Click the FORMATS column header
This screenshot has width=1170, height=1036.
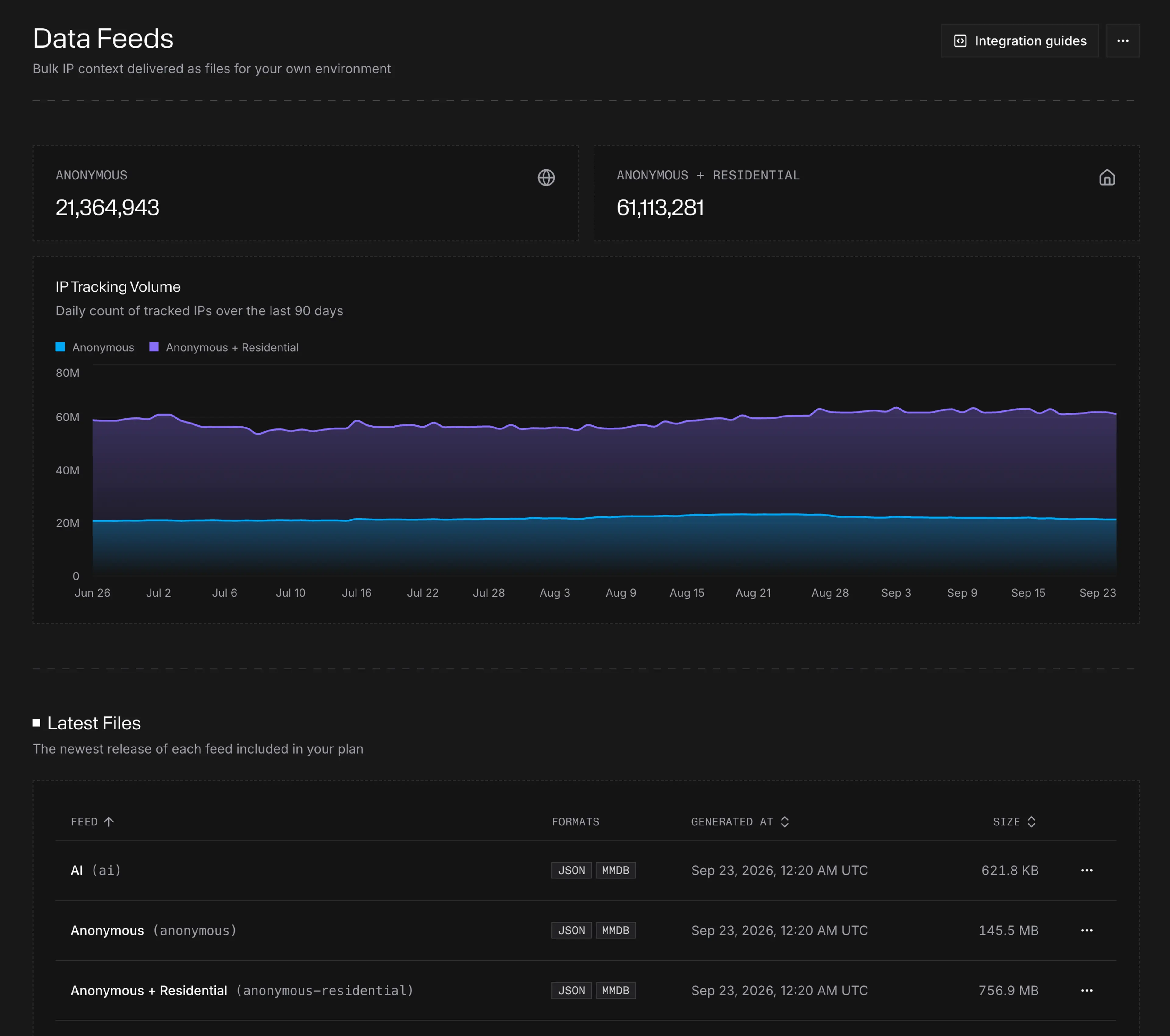575,821
